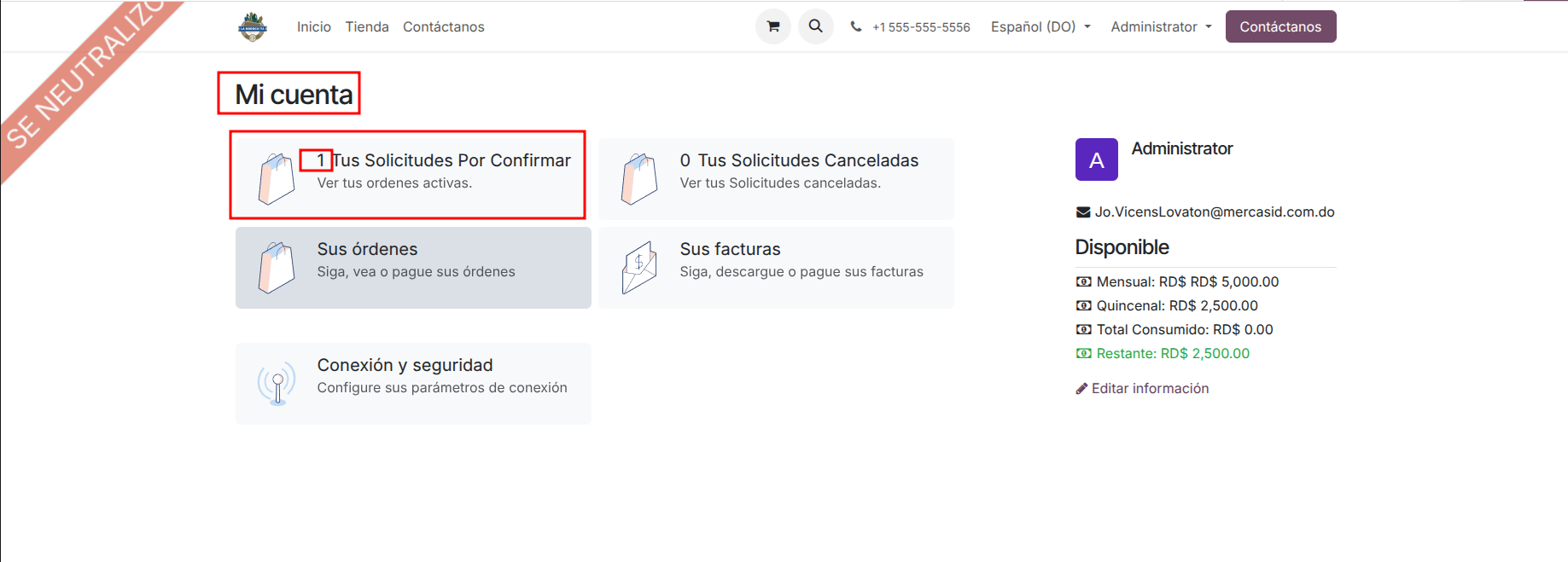Expand the Español (DO) language dropdown
This screenshot has width=1568, height=562.
(x=1040, y=27)
